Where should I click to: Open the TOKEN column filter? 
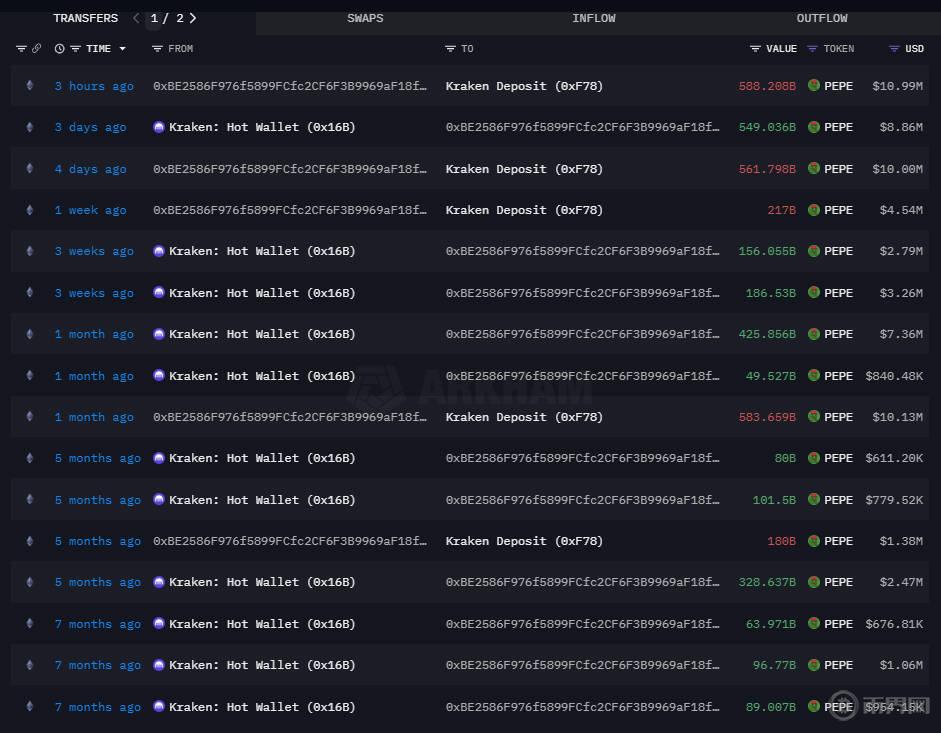click(812, 49)
